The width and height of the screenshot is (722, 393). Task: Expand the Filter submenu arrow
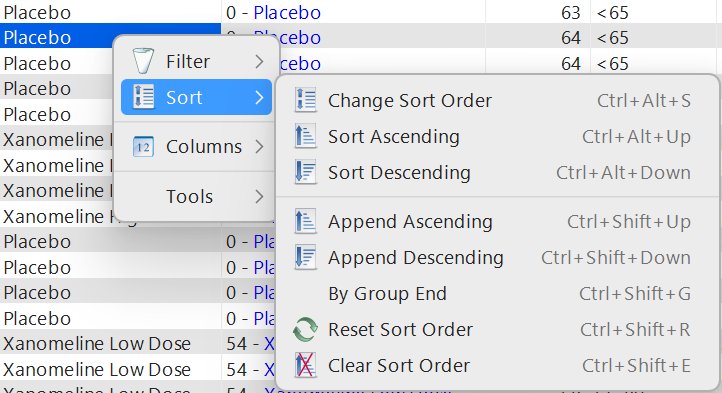point(260,61)
